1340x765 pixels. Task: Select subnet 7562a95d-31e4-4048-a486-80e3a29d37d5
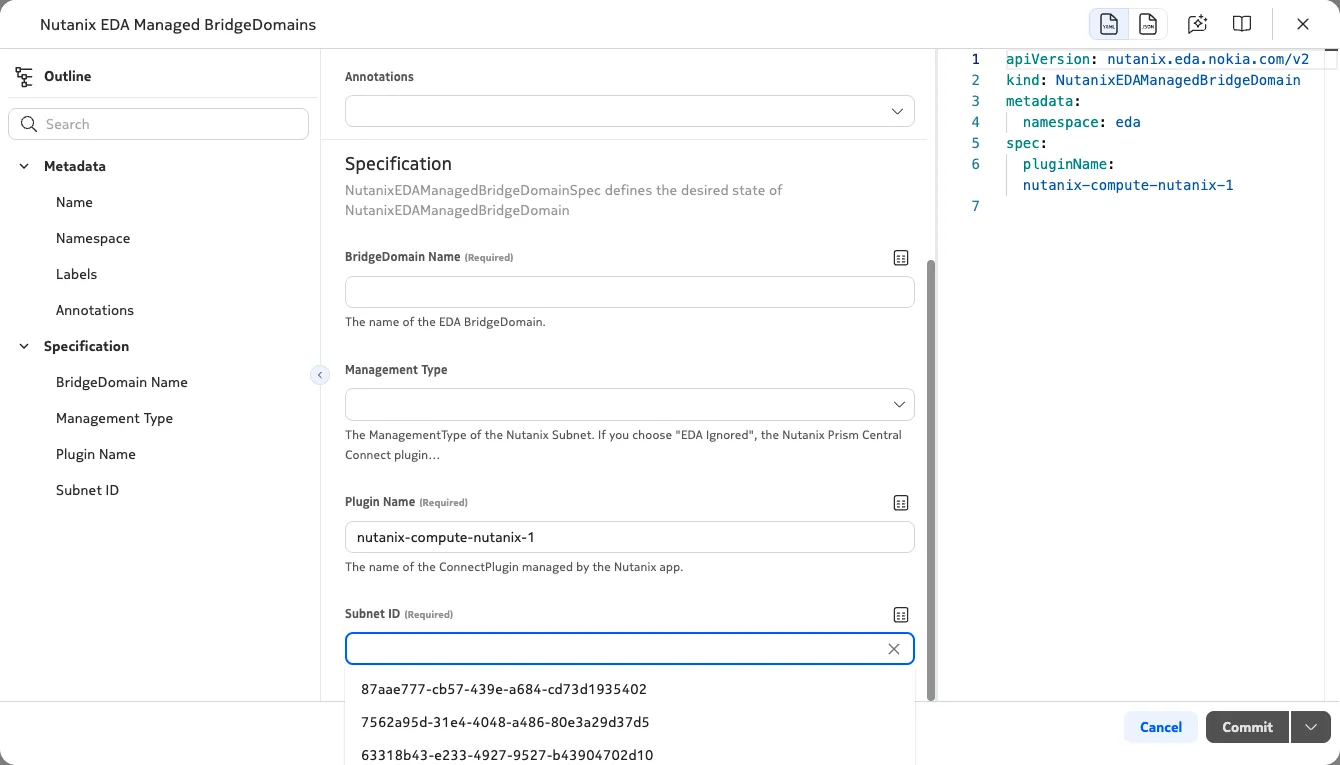(630, 722)
